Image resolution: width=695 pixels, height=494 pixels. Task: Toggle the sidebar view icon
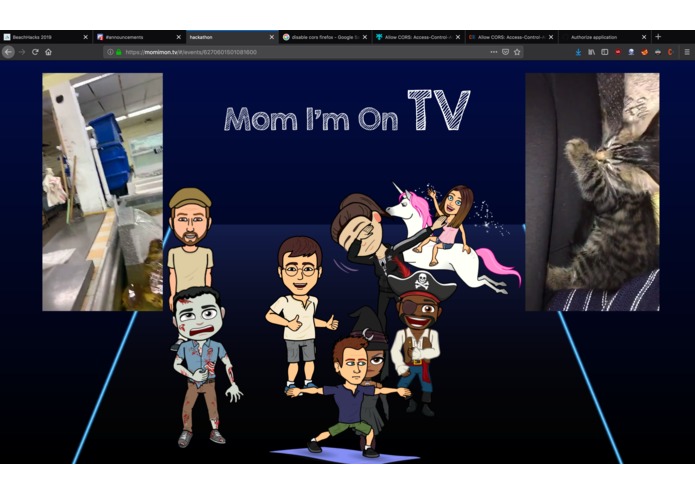point(605,52)
